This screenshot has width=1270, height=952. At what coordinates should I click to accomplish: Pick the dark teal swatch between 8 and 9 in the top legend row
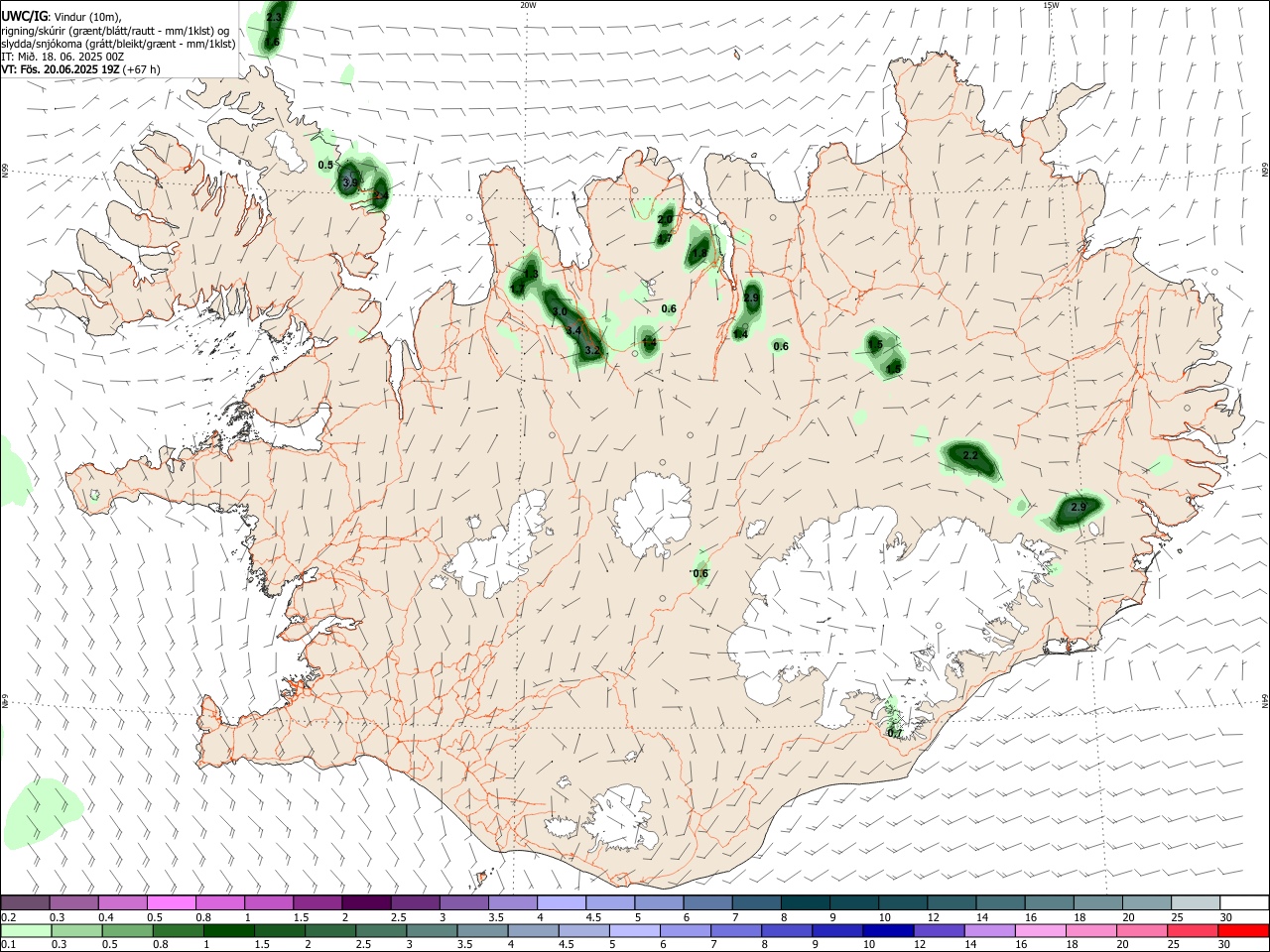(x=805, y=902)
